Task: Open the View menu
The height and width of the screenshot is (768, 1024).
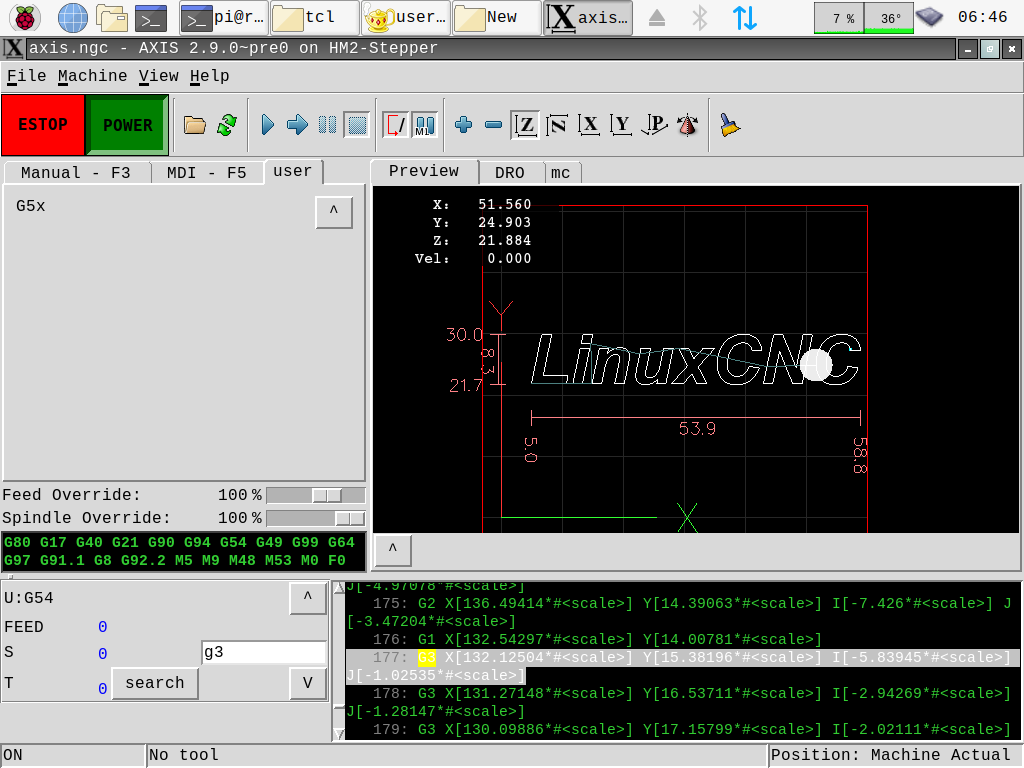Action: coord(159,76)
